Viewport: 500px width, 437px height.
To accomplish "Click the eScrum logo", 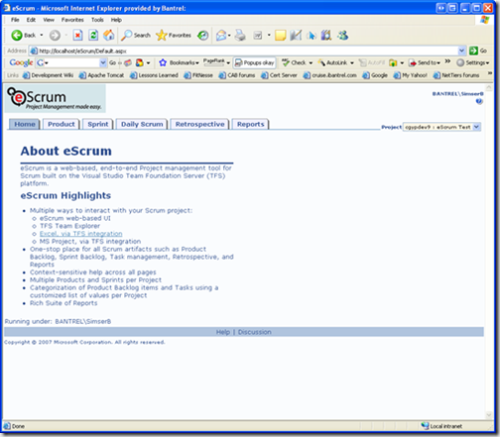I will click(55, 98).
